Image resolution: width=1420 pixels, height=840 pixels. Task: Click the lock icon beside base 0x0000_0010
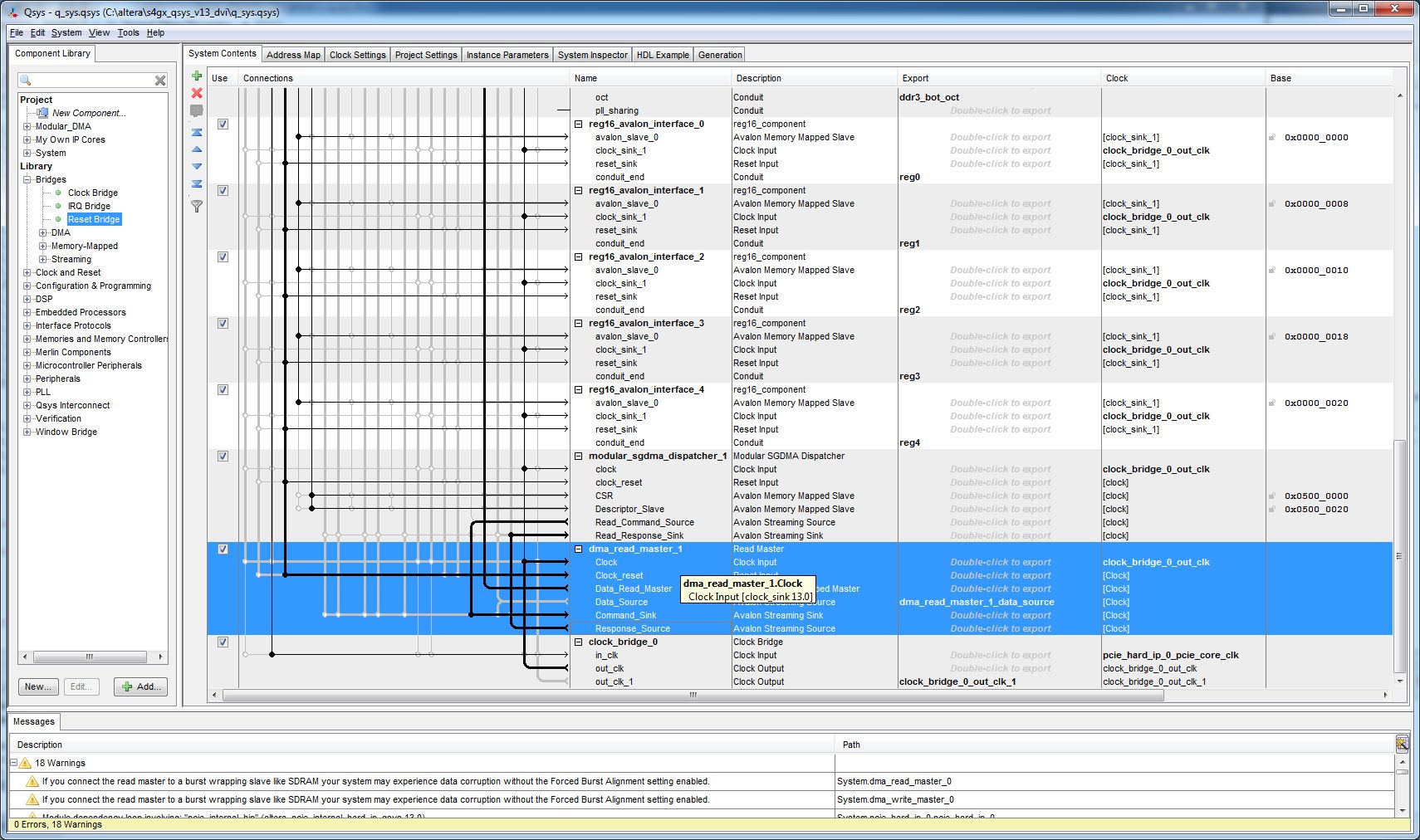pos(1272,271)
